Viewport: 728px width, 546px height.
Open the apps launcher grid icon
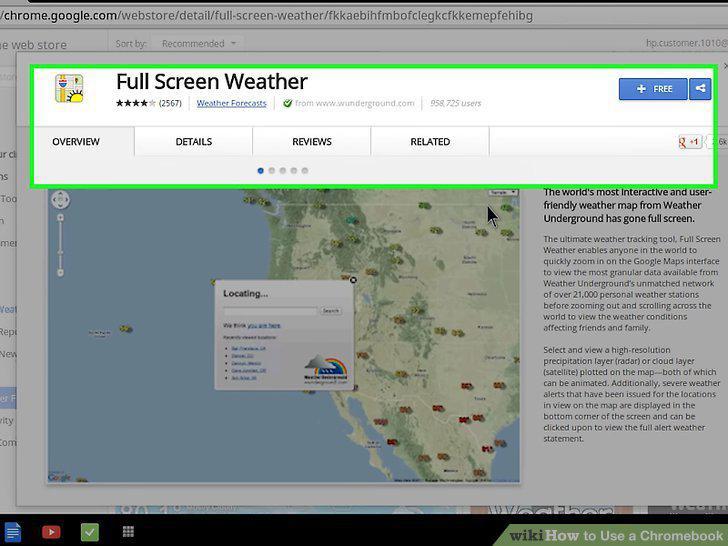(x=128, y=532)
